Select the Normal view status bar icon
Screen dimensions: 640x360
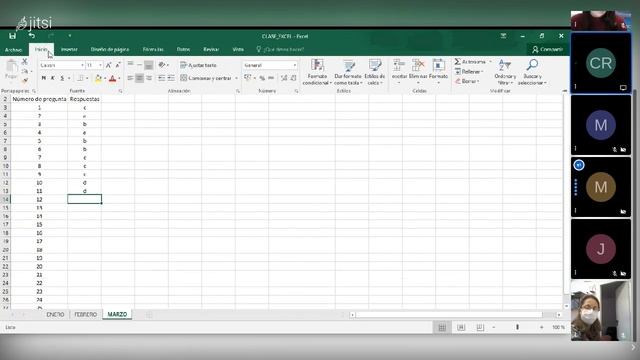[x=442, y=327]
